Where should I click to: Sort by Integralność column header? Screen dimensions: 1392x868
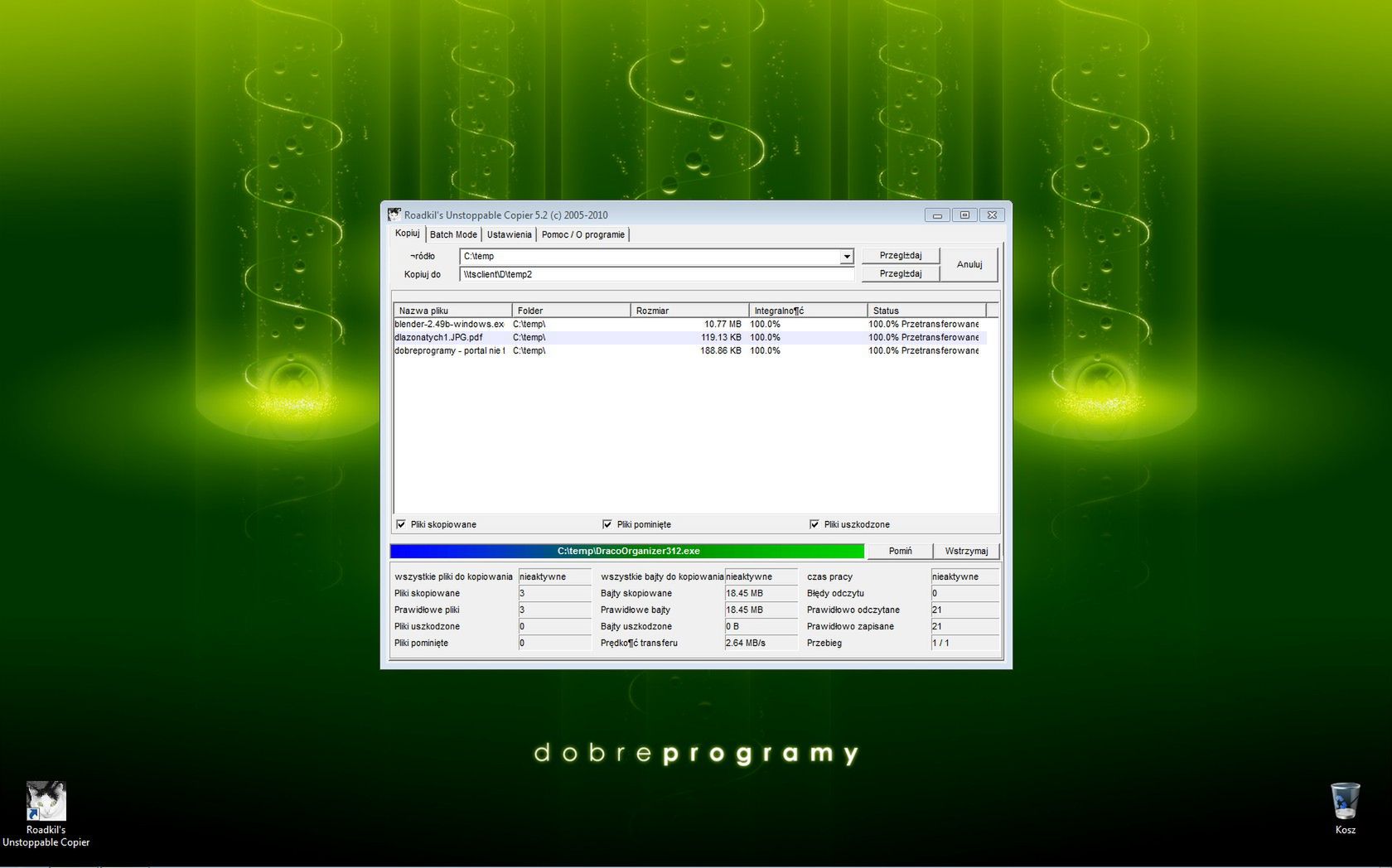(x=808, y=311)
